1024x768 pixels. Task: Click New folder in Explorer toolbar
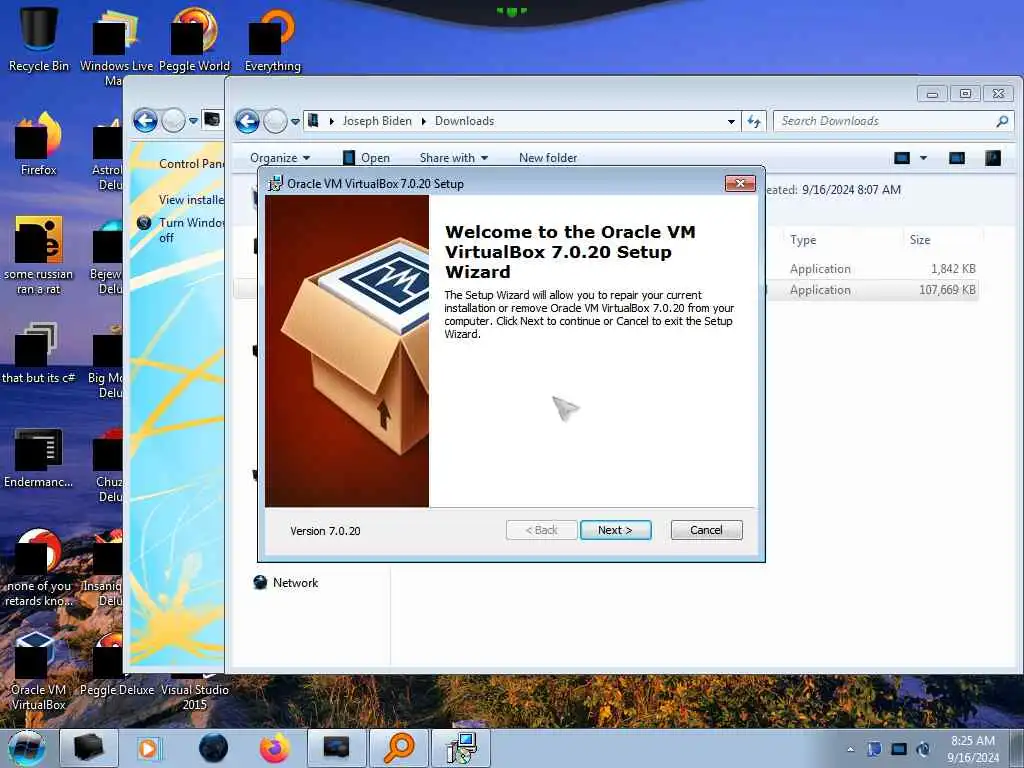coord(548,158)
